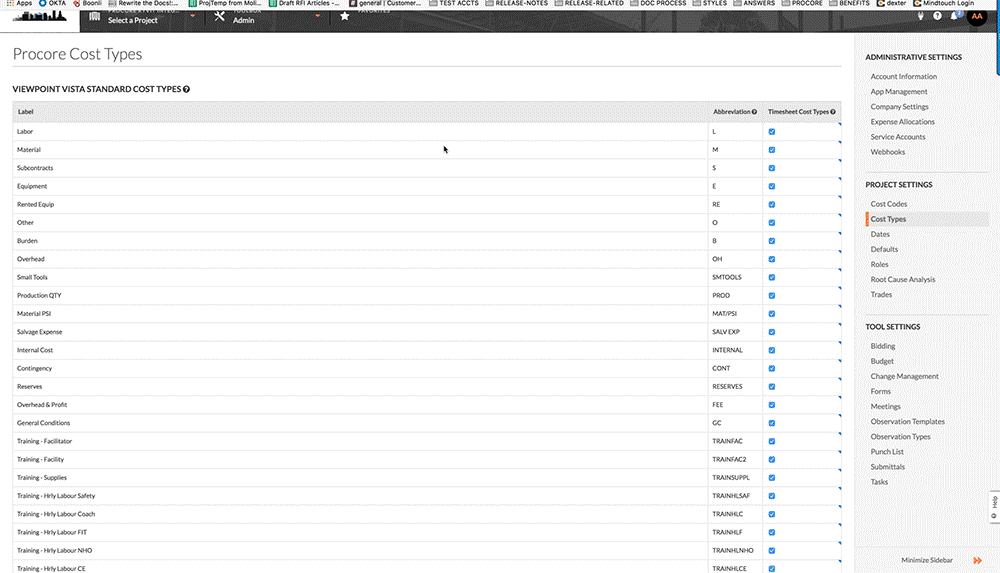Go to Cost Codes in Project Settings
Viewport: 1000px width, 573px height.
click(889, 204)
